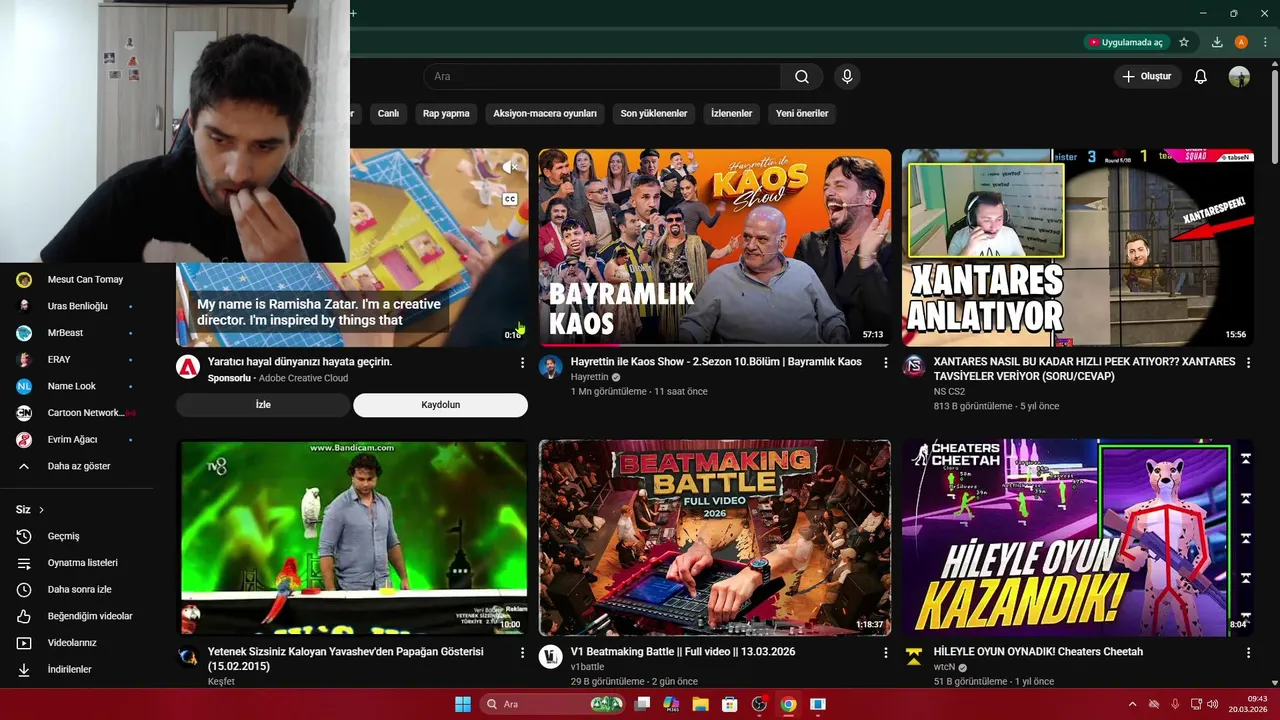
Task: Open the Oluştur create menu
Action: [1148, 77]
